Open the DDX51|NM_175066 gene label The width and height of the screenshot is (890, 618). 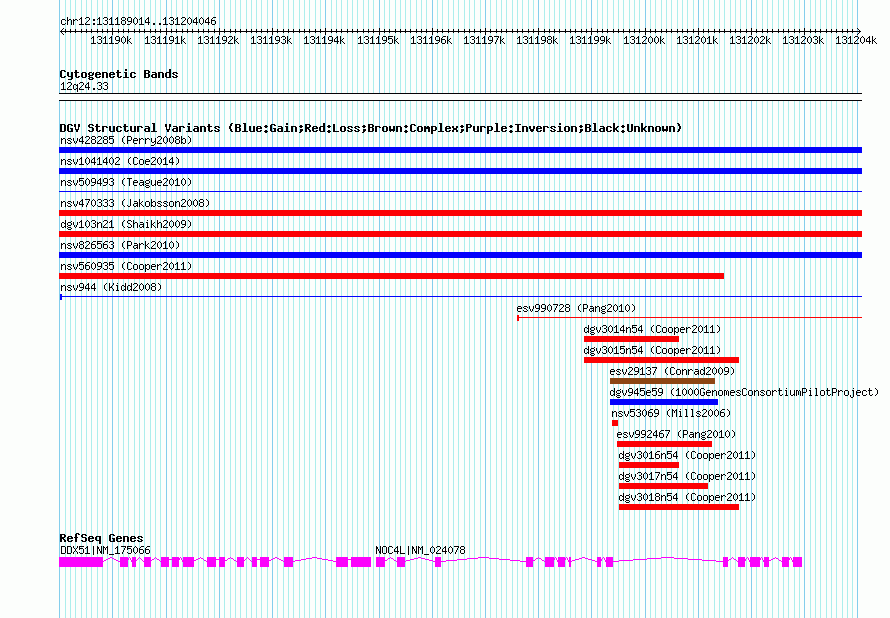pyautogui.click(x=106, y=550)
